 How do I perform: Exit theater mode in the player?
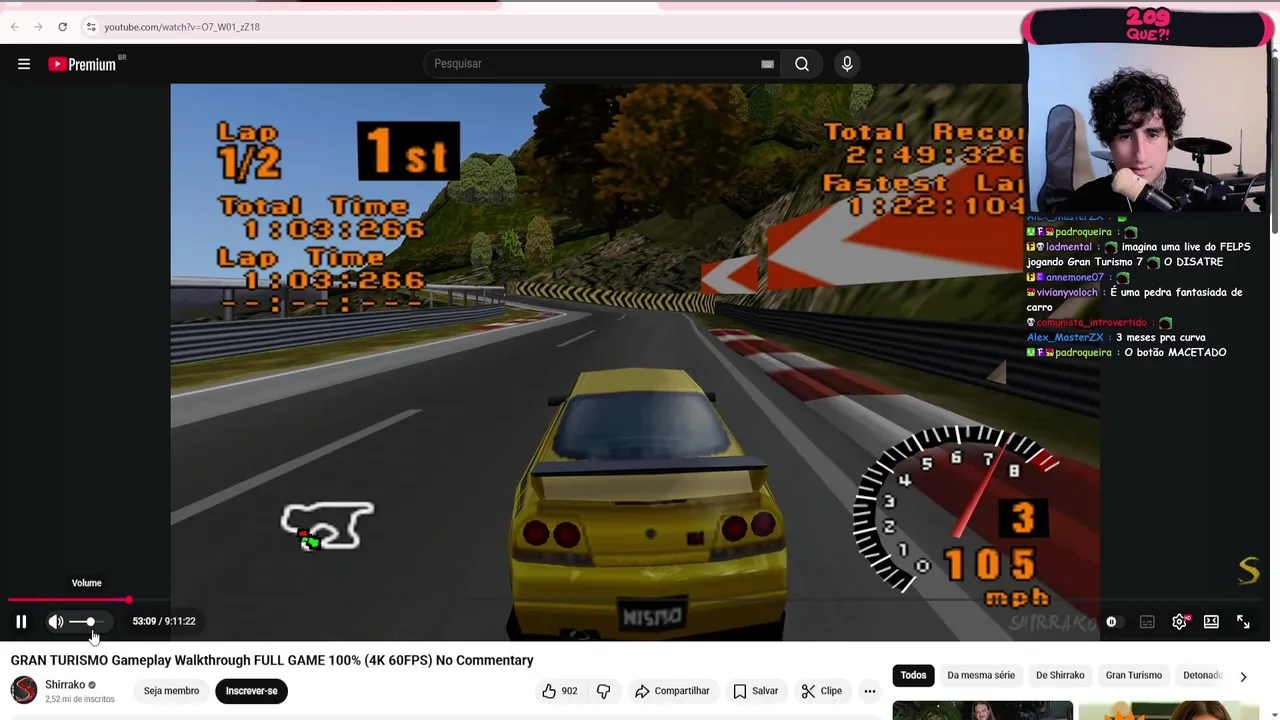point(1211,622)
